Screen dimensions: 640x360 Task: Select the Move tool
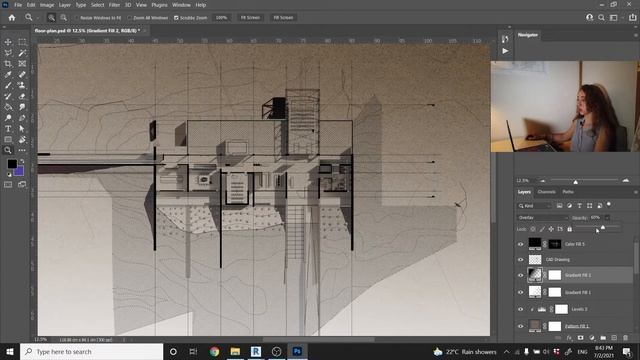click(8, 42)
